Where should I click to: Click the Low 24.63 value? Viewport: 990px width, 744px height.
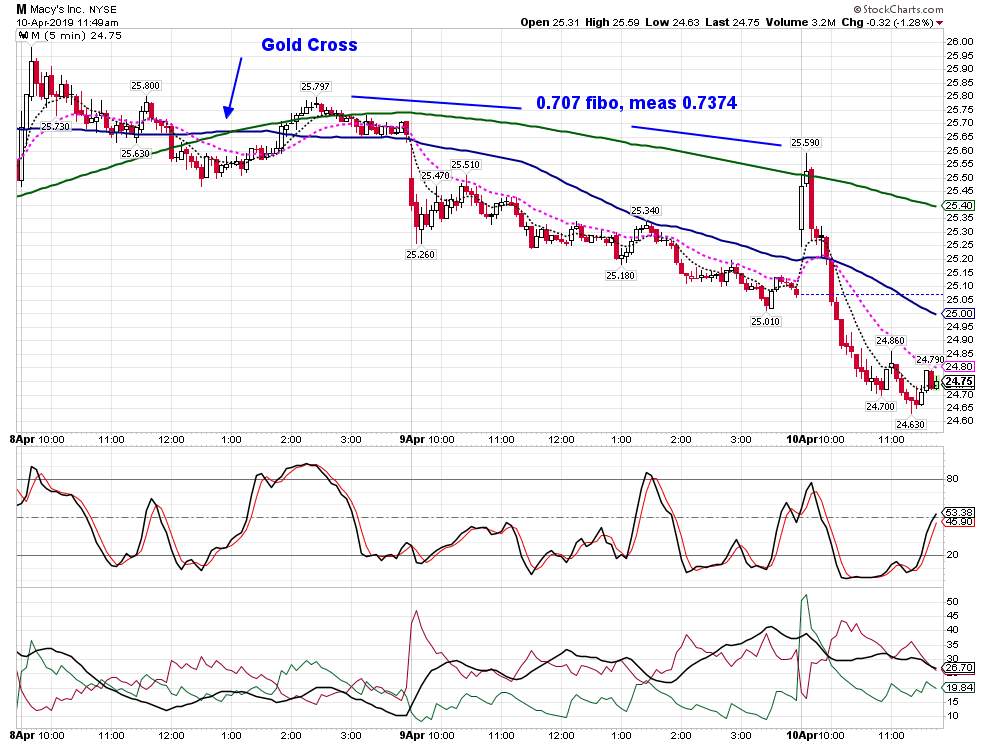click(x=672, y=22)
